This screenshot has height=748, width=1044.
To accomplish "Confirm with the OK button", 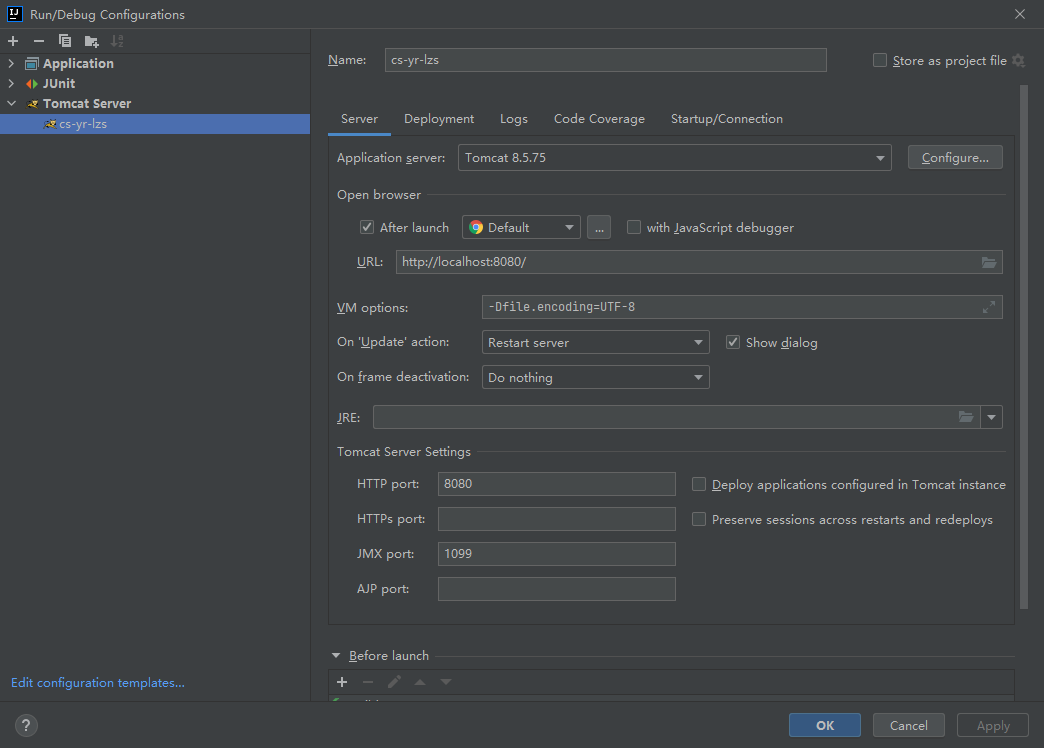I will [x=824, y=725].
